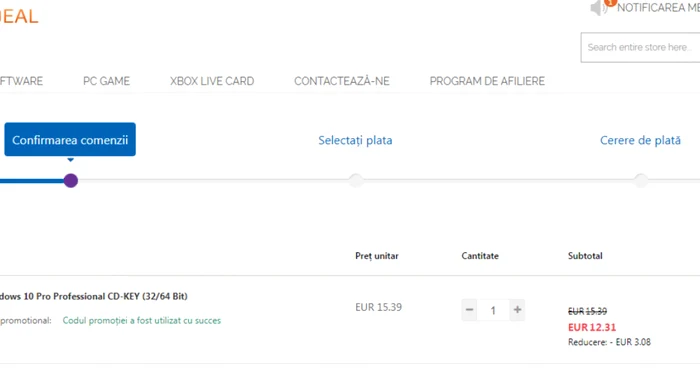Screen dimensions: 700x368
Task: Open the CONTACTEAZĂ-NE page
Action: (x=342, y=81)
